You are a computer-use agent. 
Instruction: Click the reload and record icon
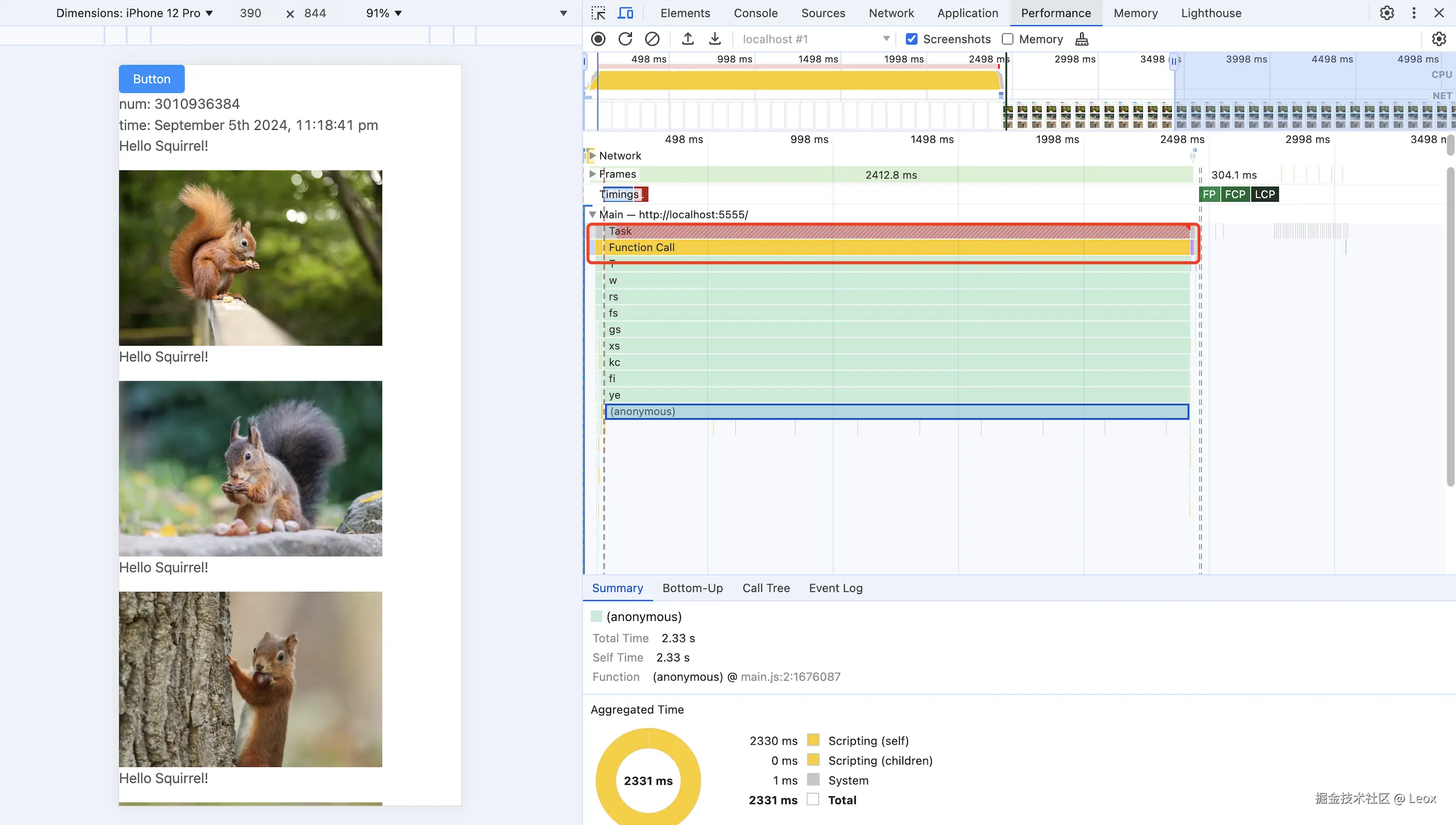(x=625, y=39)
